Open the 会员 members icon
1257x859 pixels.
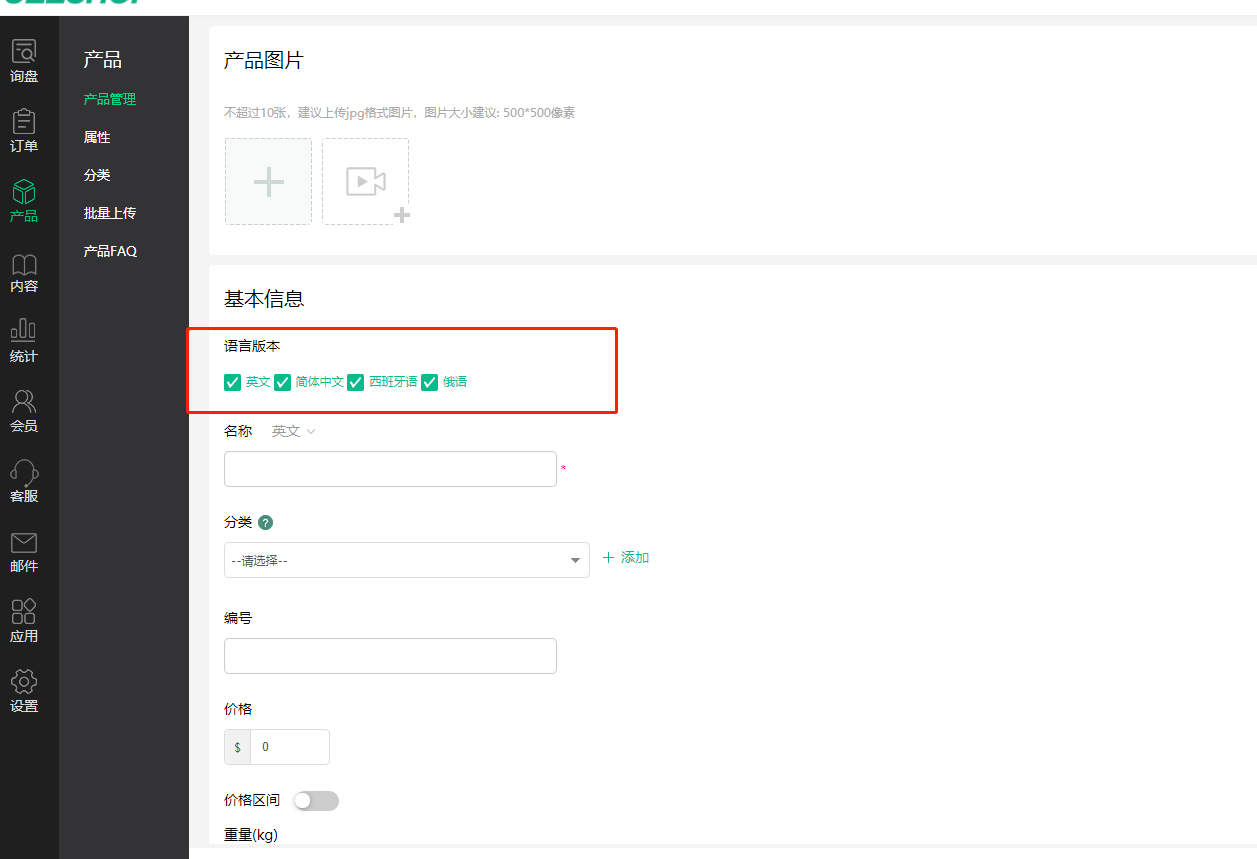(24, 402)
